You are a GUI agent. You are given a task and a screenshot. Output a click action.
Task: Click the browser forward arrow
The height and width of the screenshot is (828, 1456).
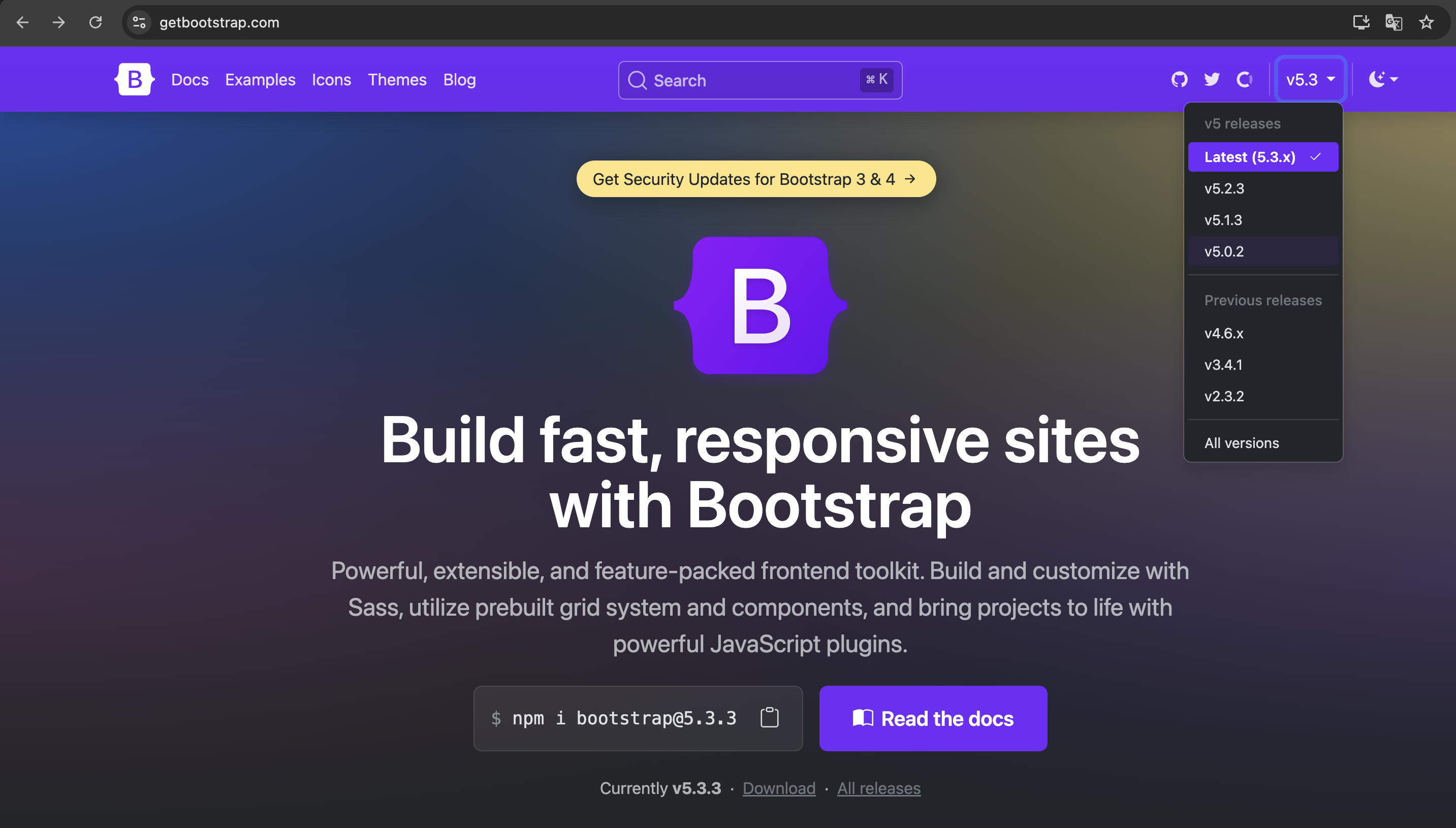click(58, 22)
